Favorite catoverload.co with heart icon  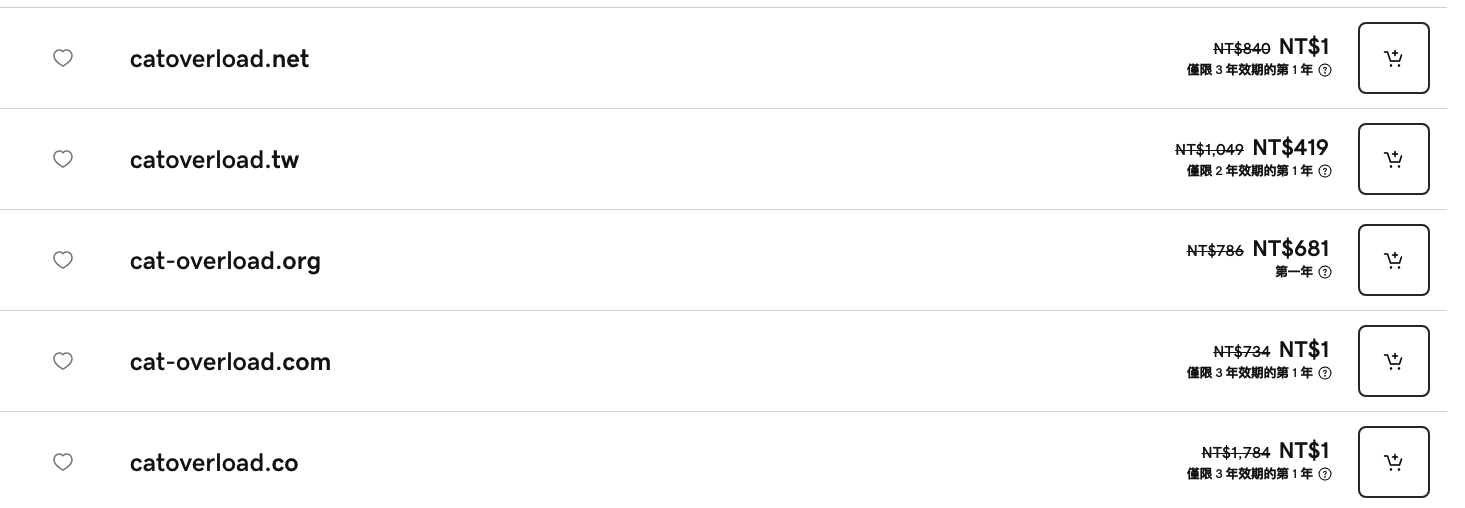tap(62, 462)
